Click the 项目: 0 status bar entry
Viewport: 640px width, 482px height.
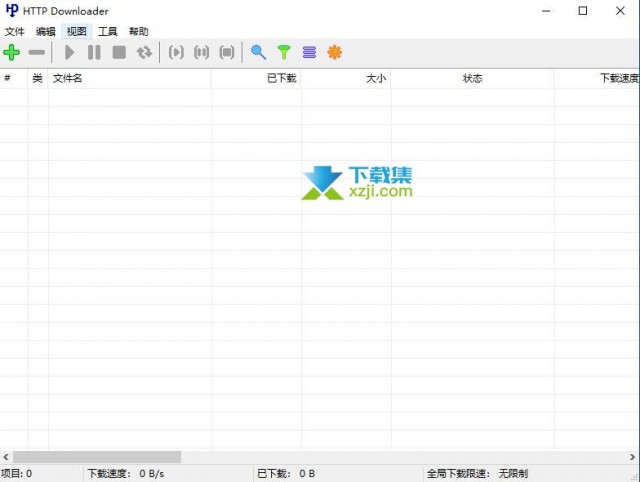(16, 473)
